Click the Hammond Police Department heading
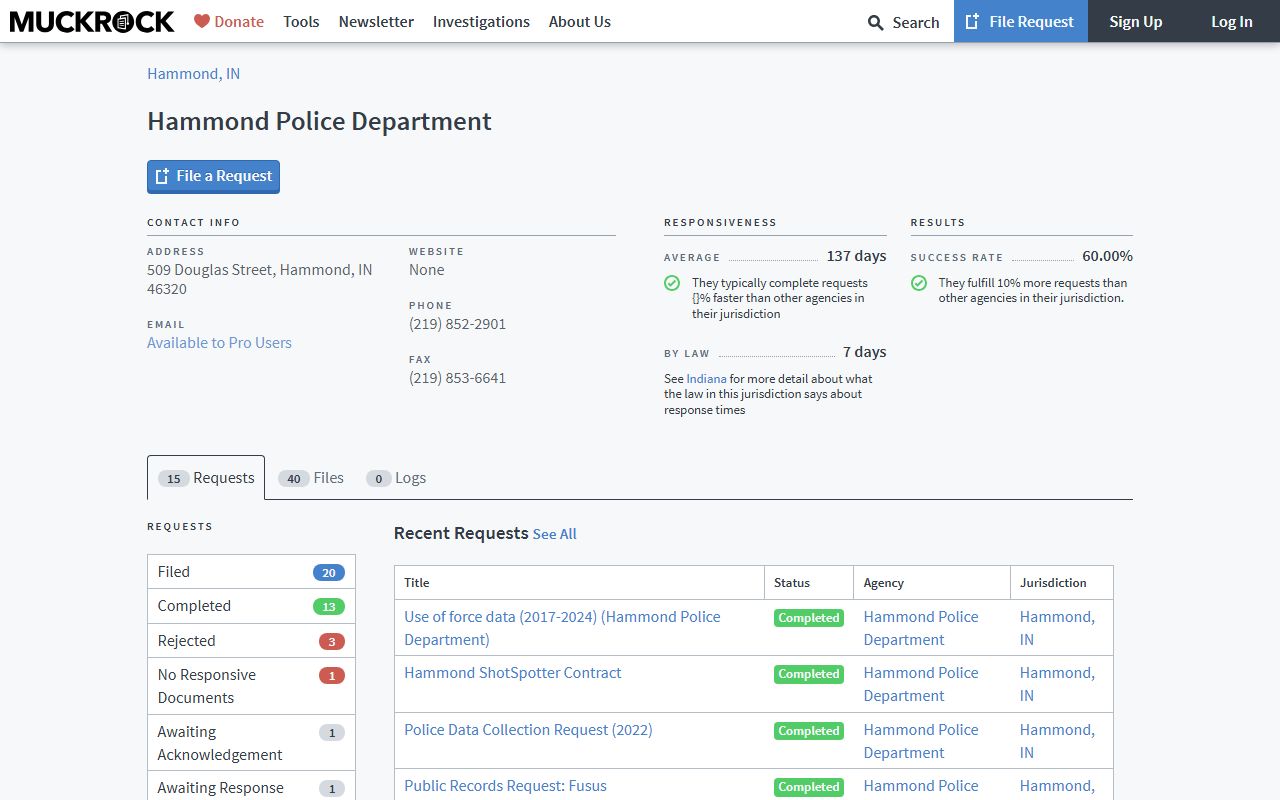 coord(319,121)
